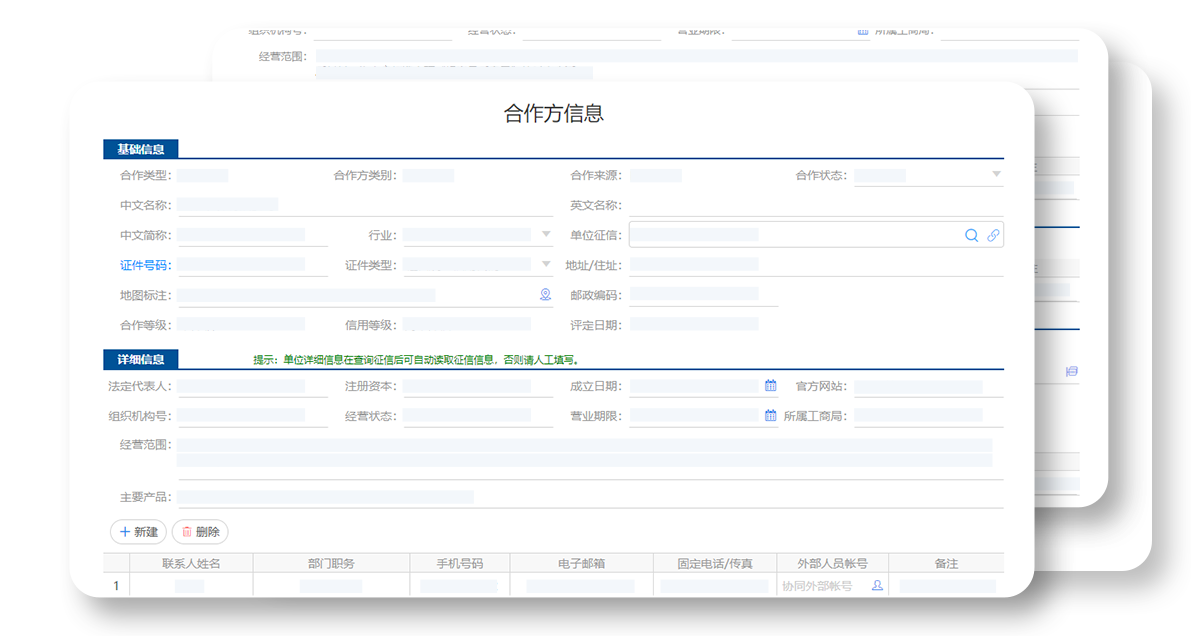The image size is (1191, 636).
Task: Click the 联系人姓名 column header
Action: [191, 564]
